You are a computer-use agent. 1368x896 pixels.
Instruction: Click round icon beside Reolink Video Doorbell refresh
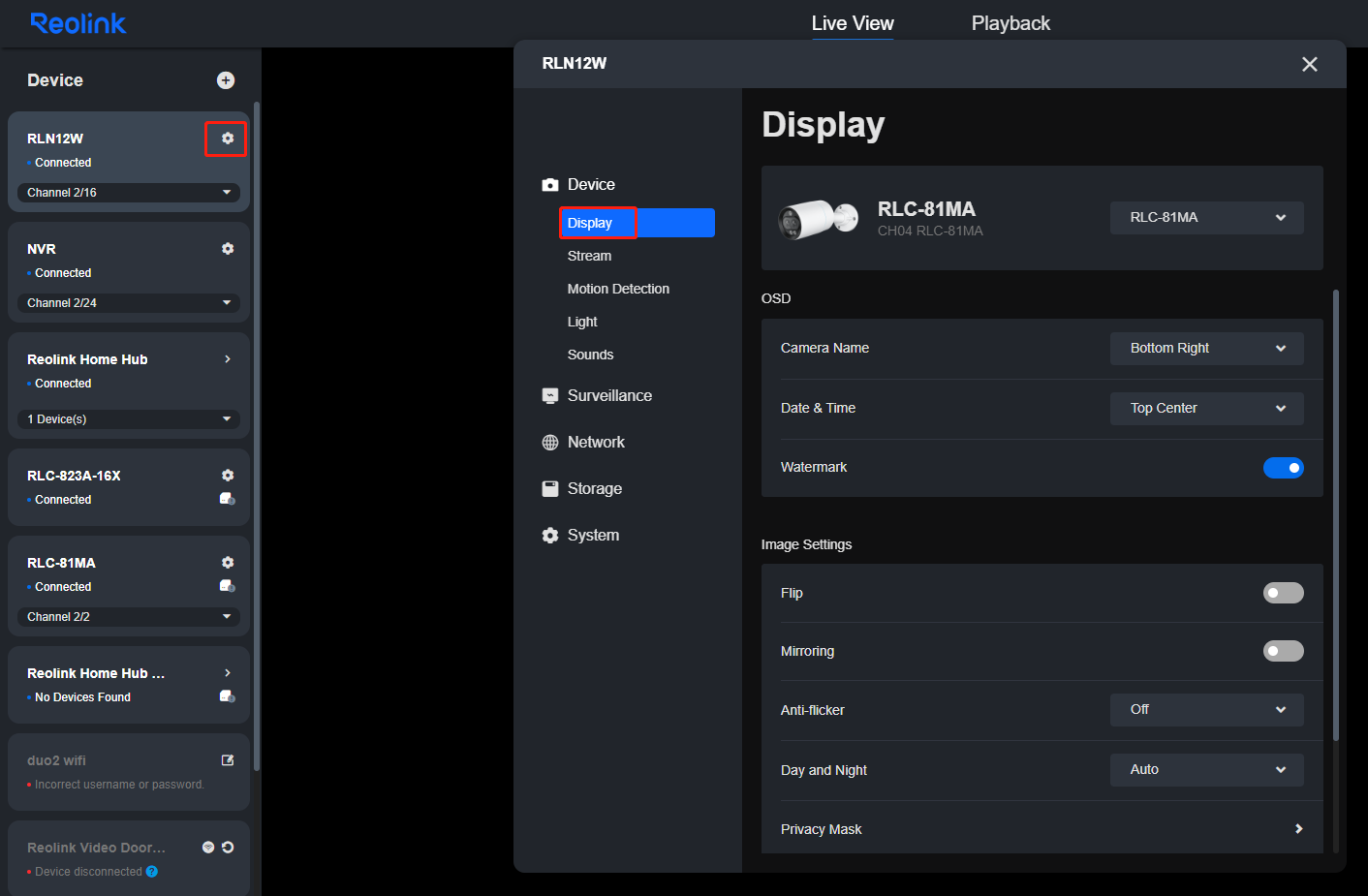click(x=208, y=848)
